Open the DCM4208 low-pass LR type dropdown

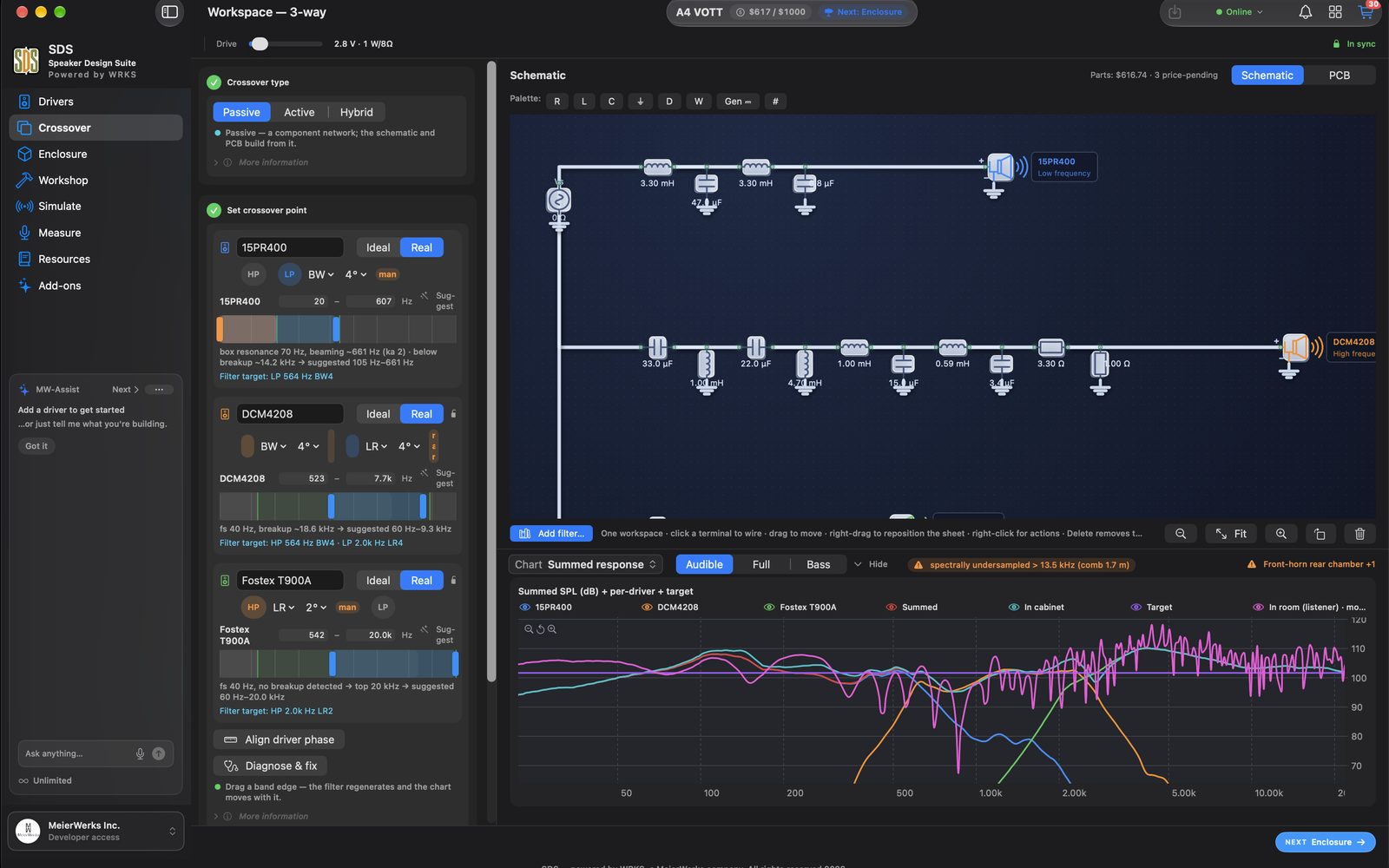pyautogui.click(x=377, y=446)
